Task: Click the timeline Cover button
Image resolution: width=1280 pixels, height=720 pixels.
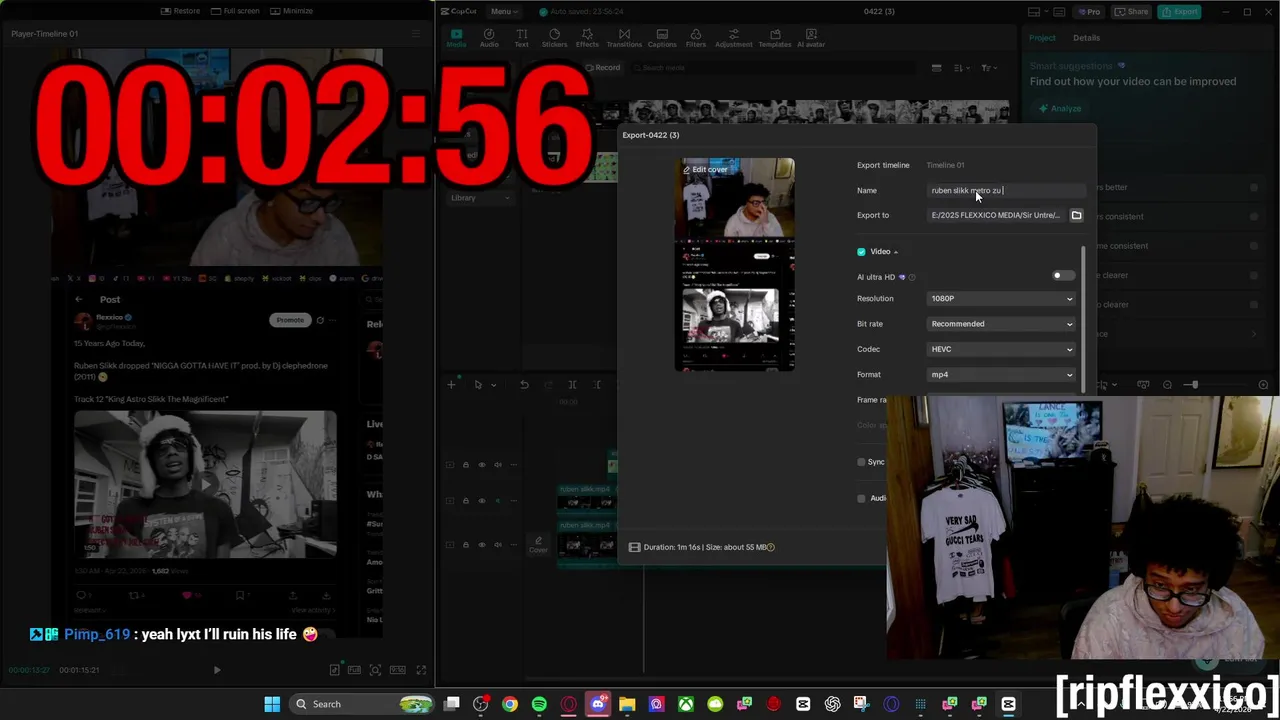Action: [538, 545]
